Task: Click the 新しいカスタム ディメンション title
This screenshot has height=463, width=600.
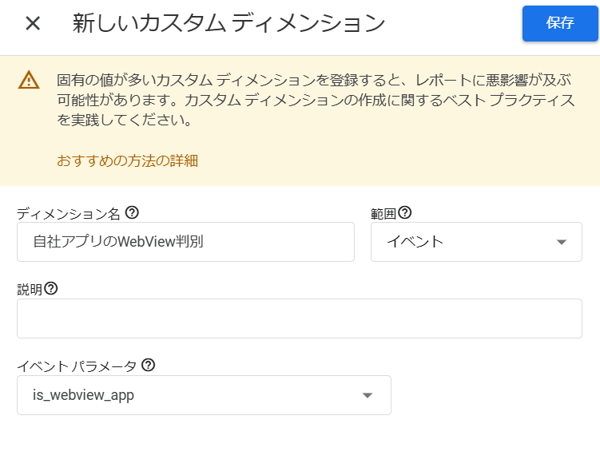Action: coord(228,23)
